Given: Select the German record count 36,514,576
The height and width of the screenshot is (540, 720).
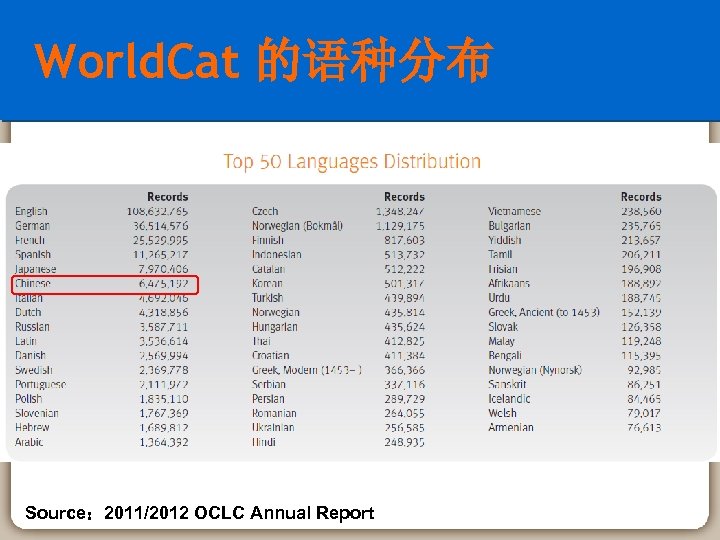Looking at the screenshot, I should pyautogui.click(x=161, y=226).
